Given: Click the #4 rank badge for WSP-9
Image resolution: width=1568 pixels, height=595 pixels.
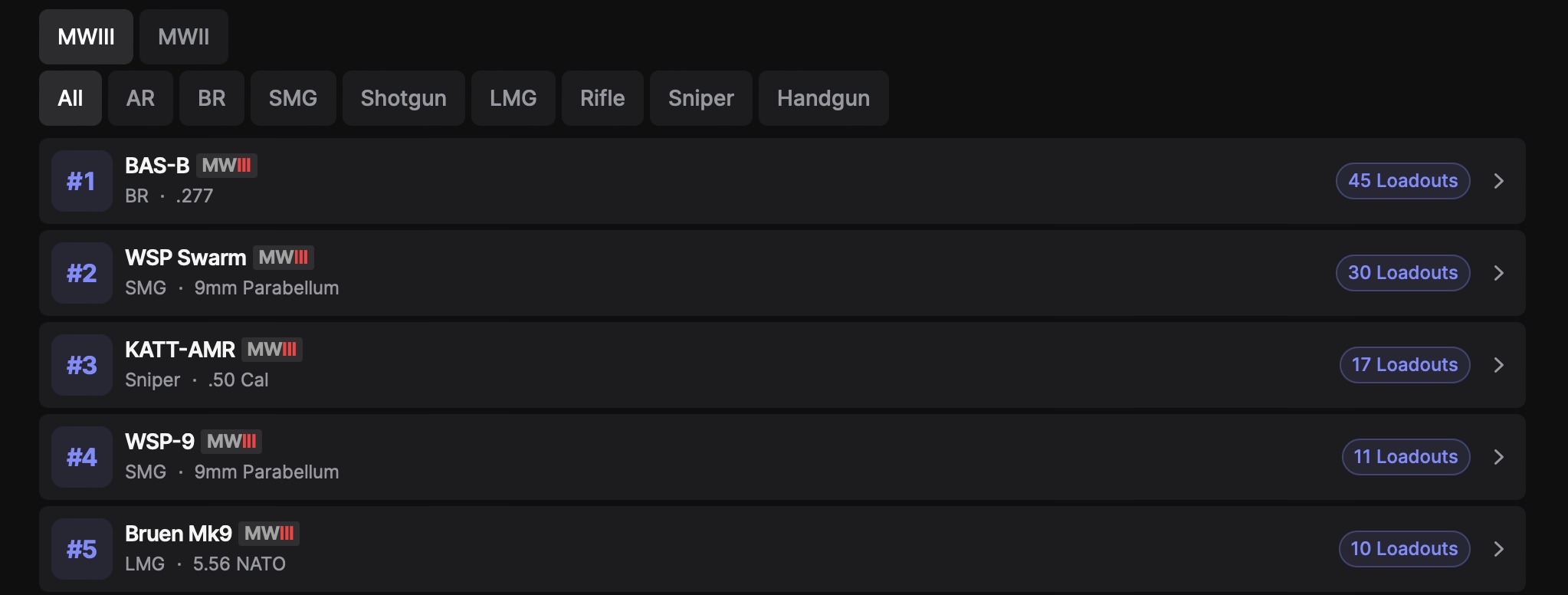Looking at the screenshot, I should 81,457.
